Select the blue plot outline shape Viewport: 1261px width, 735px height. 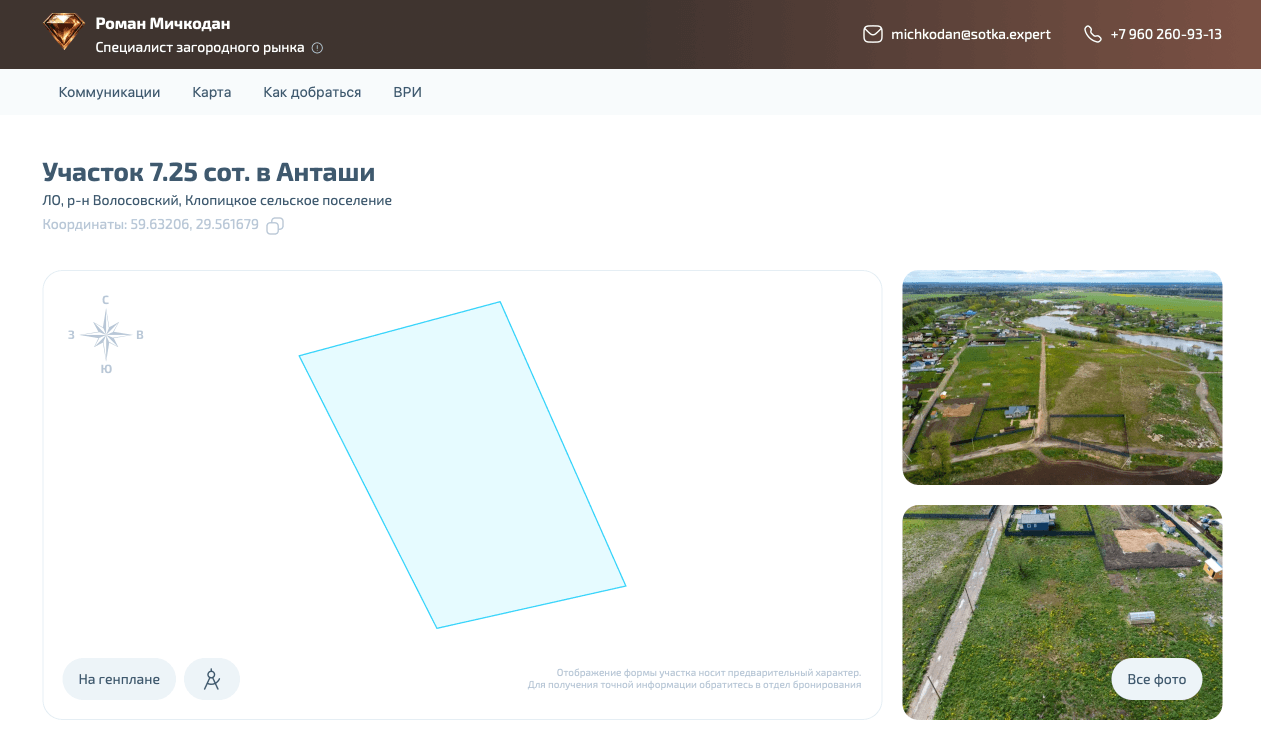[463, 465]
